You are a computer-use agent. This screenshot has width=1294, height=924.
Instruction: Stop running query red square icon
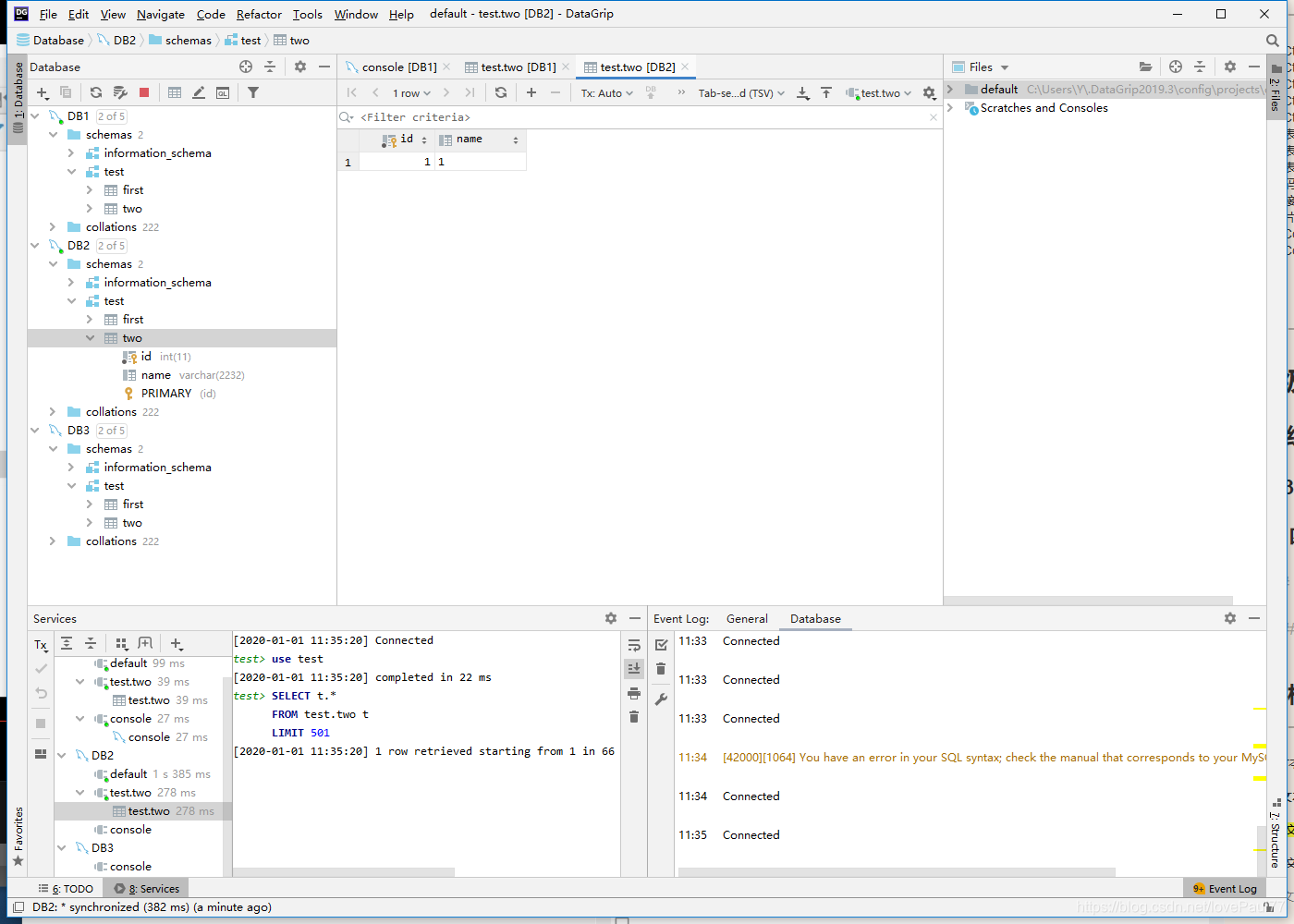[x=144, y=92]
